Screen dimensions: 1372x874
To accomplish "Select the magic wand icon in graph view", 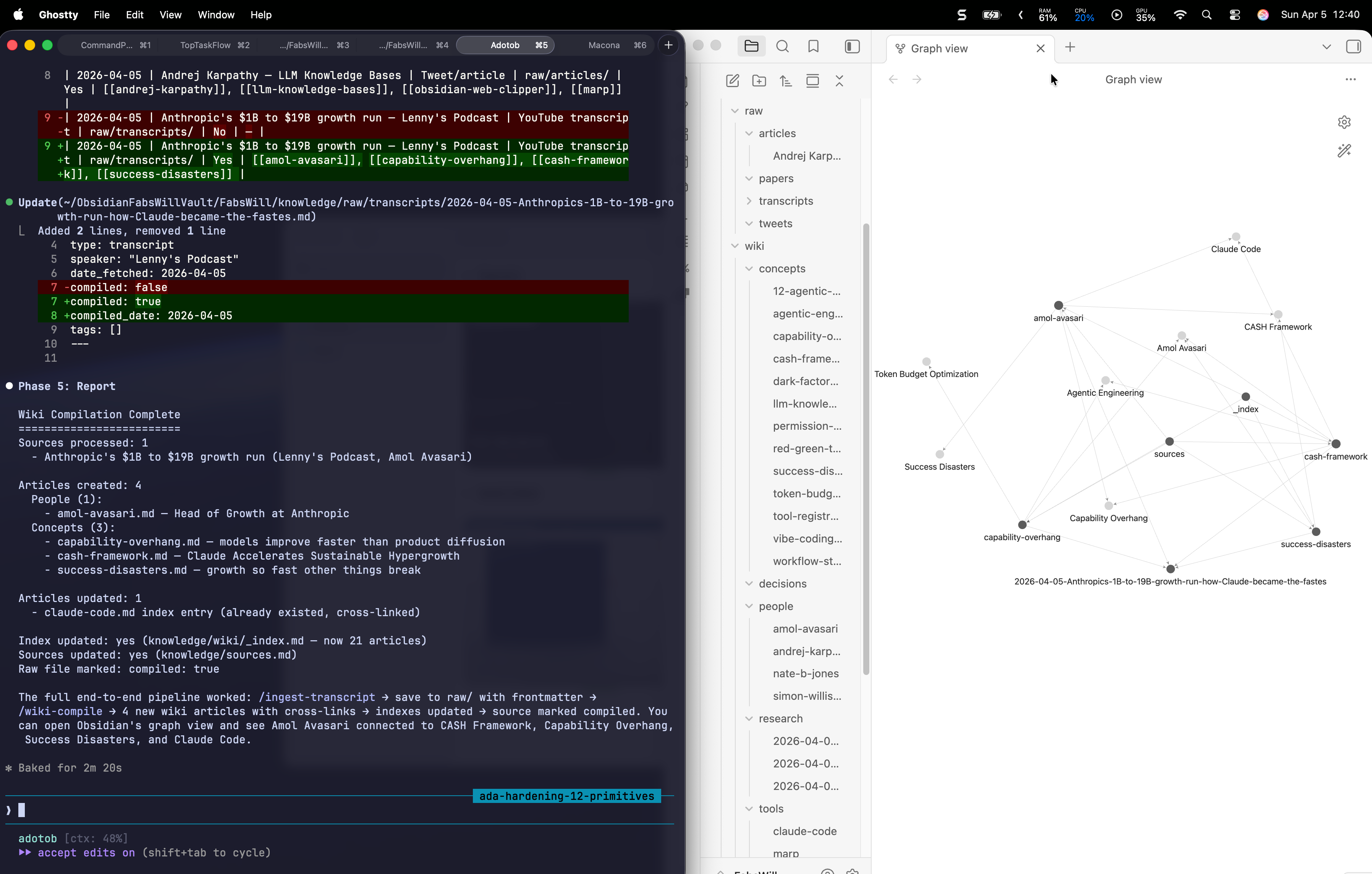I will click(x=1344, y=151).
